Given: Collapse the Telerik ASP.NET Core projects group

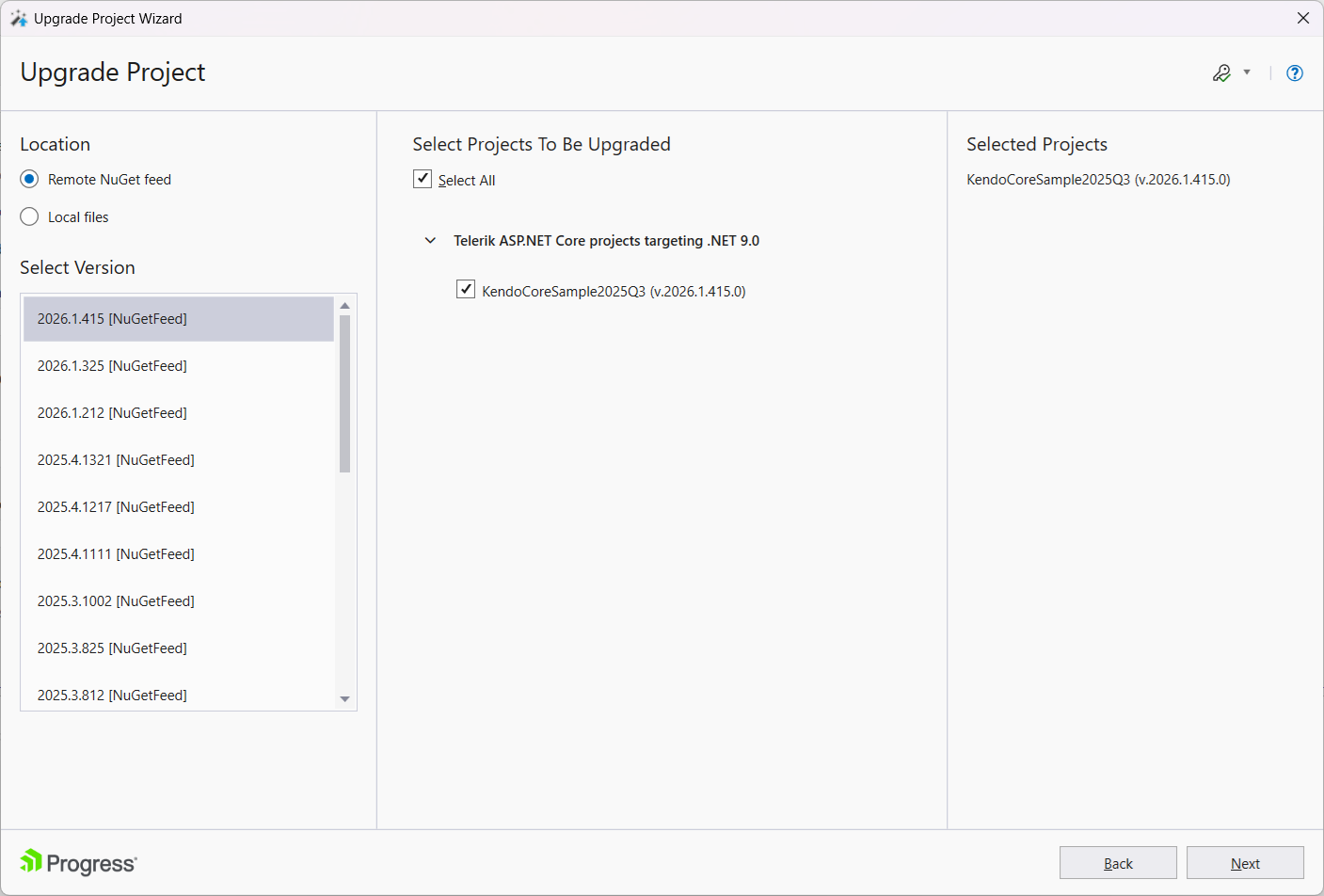Looking at the screenshot, I should tap(430, 241).
